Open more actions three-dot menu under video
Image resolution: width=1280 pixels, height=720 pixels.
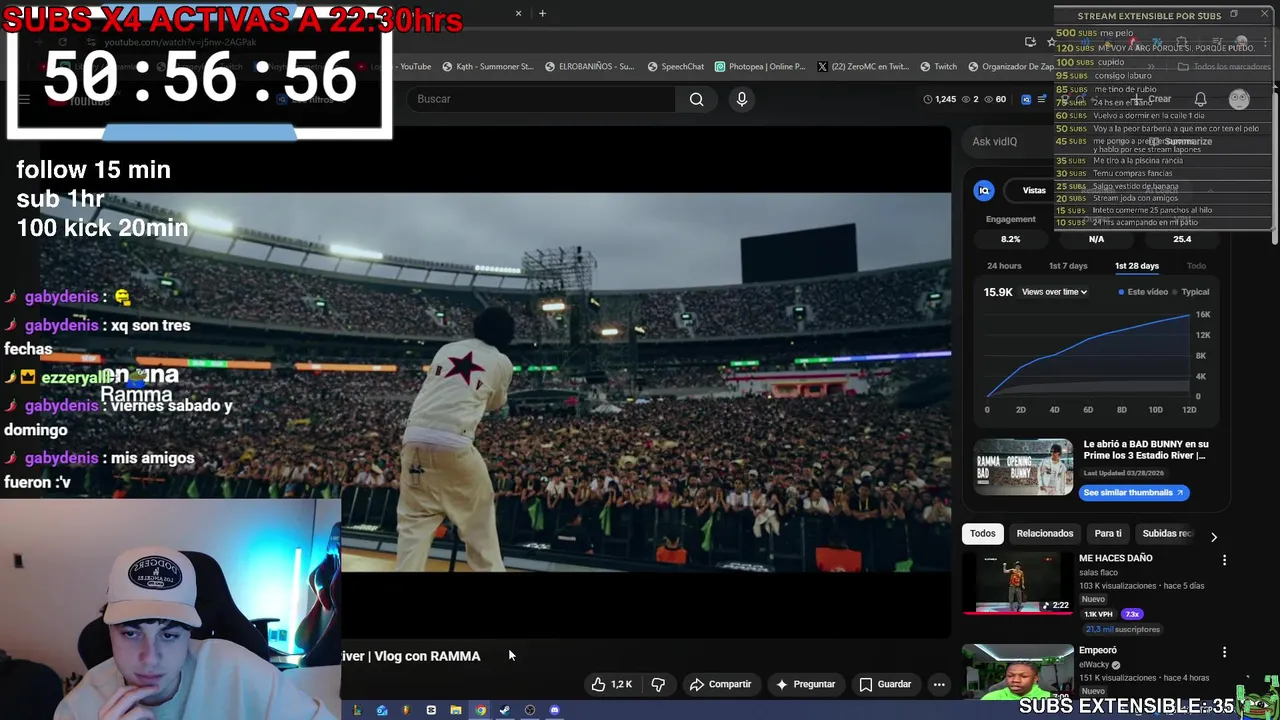click(x=939, y=684)
